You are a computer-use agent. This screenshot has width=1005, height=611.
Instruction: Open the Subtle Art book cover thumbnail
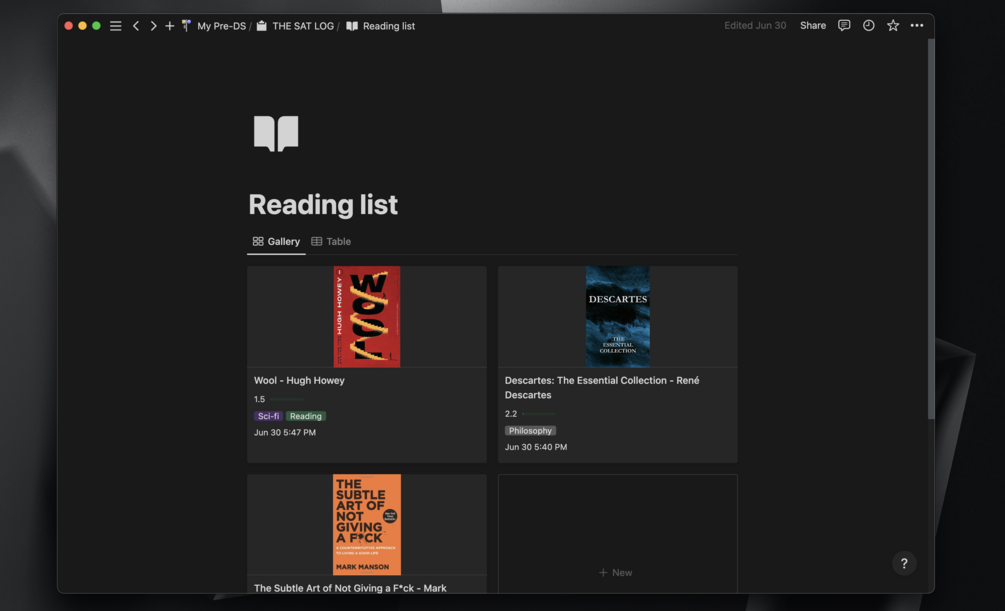367,524
